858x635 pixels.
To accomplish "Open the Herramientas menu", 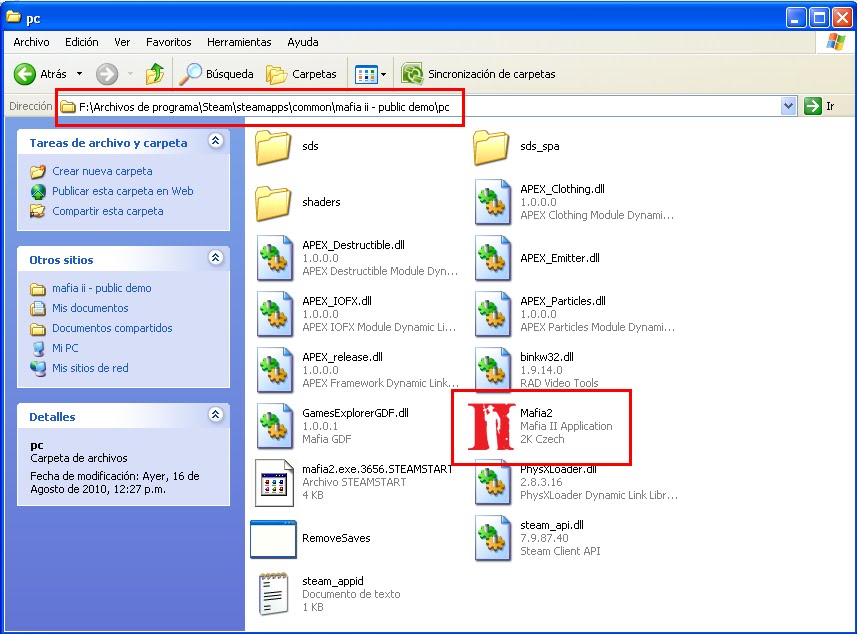I will (239, 42).
